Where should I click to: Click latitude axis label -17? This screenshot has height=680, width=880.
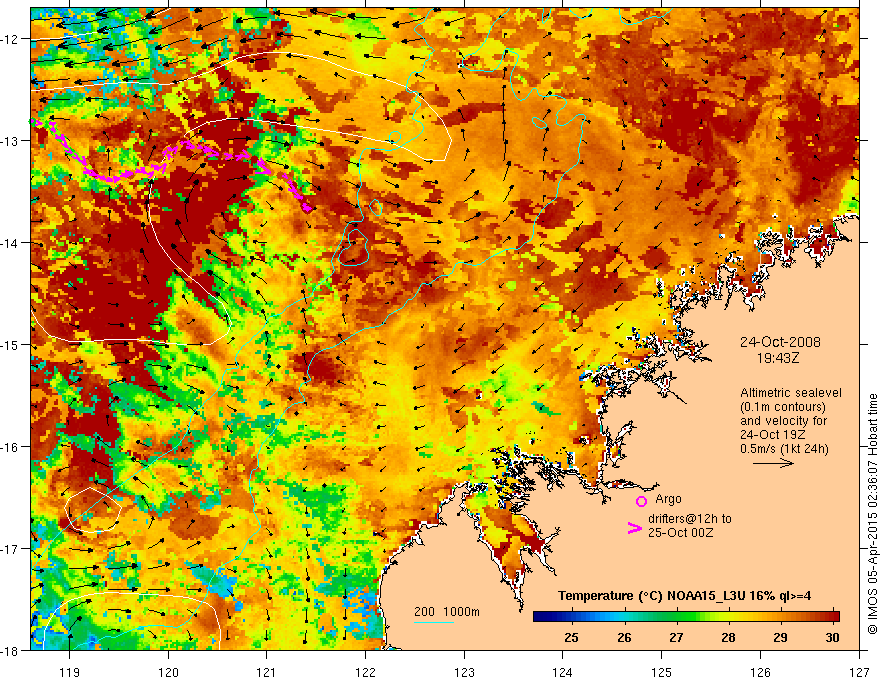(x=10, y=548)
